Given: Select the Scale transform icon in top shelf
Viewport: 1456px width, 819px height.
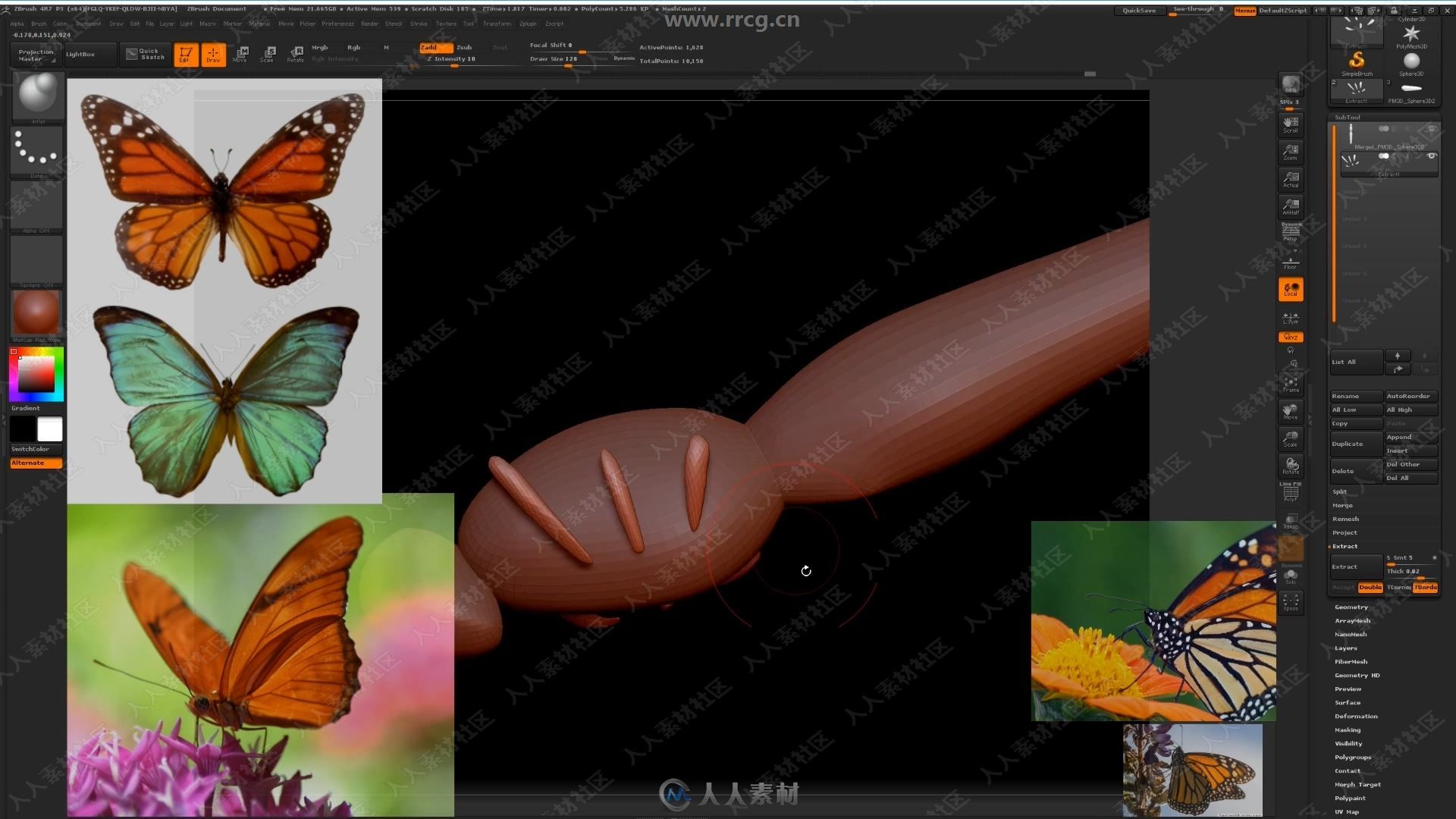Looking at the screenshot, I should tap(268, 55).
